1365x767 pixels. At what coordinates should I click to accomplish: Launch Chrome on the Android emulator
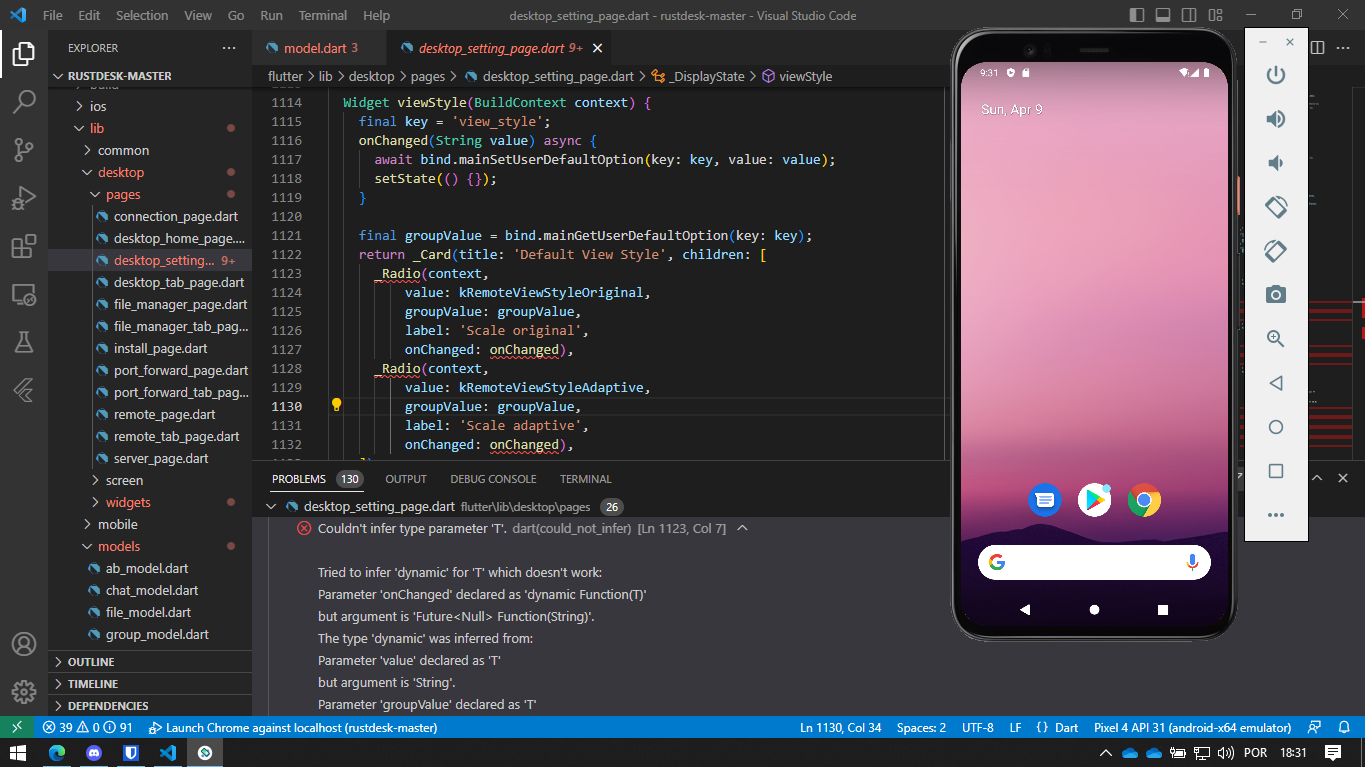tap(1143, 500)
